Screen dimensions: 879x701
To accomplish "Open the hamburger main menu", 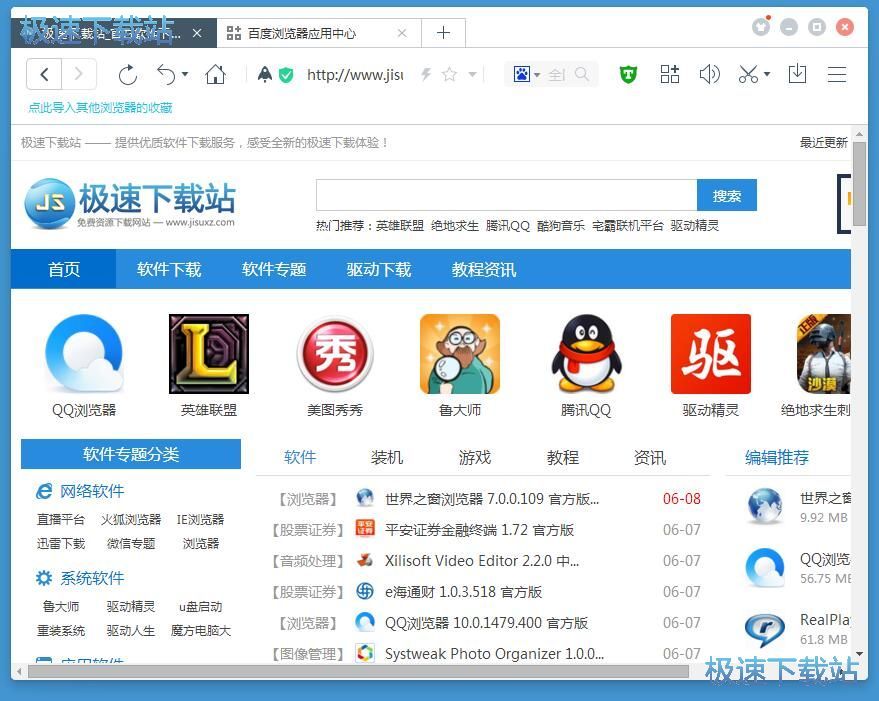I will (837, 74).
